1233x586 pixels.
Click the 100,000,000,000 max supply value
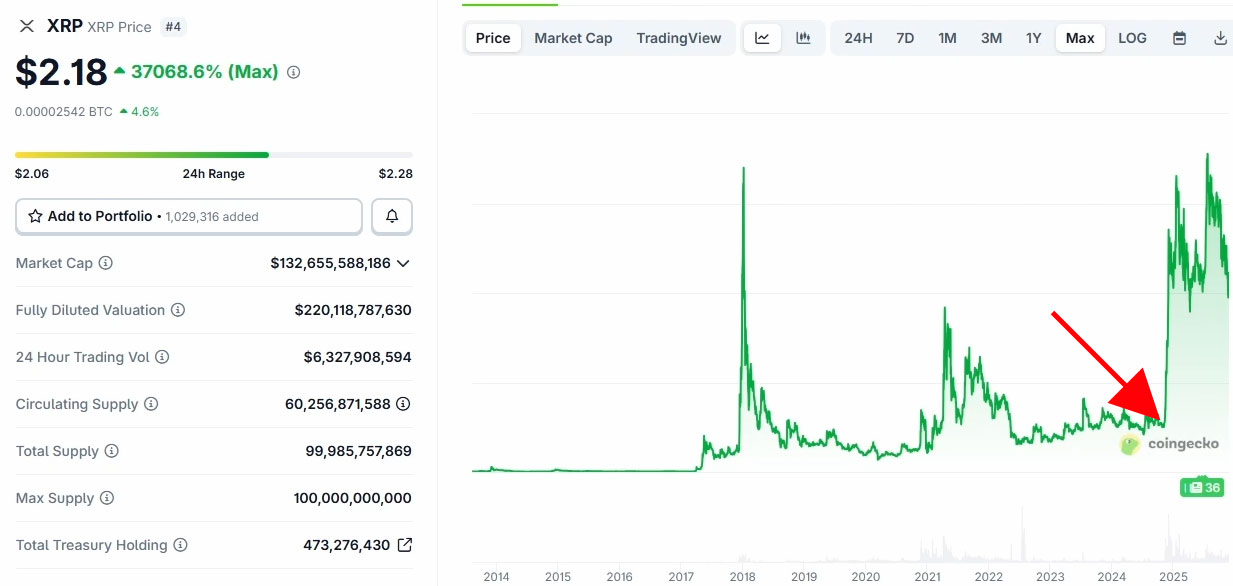(353, 498)
